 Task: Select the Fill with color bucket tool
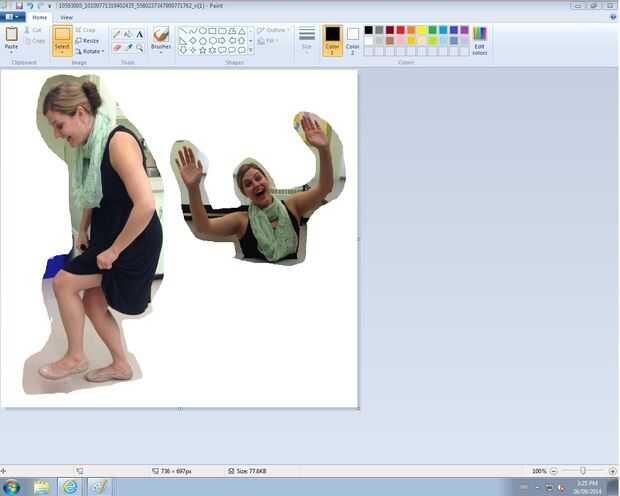point(128,34)
